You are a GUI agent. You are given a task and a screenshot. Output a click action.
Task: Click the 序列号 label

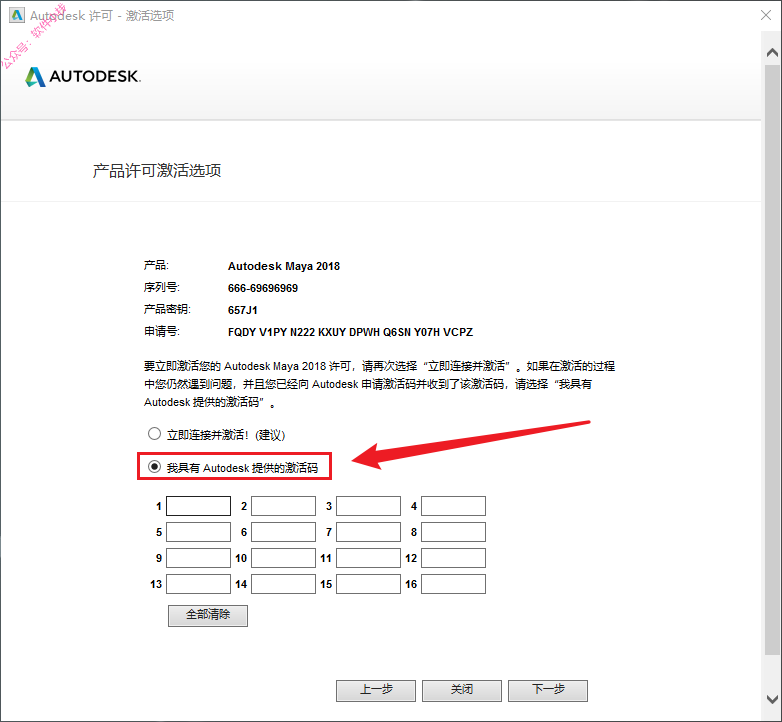(x=162, y=288)
